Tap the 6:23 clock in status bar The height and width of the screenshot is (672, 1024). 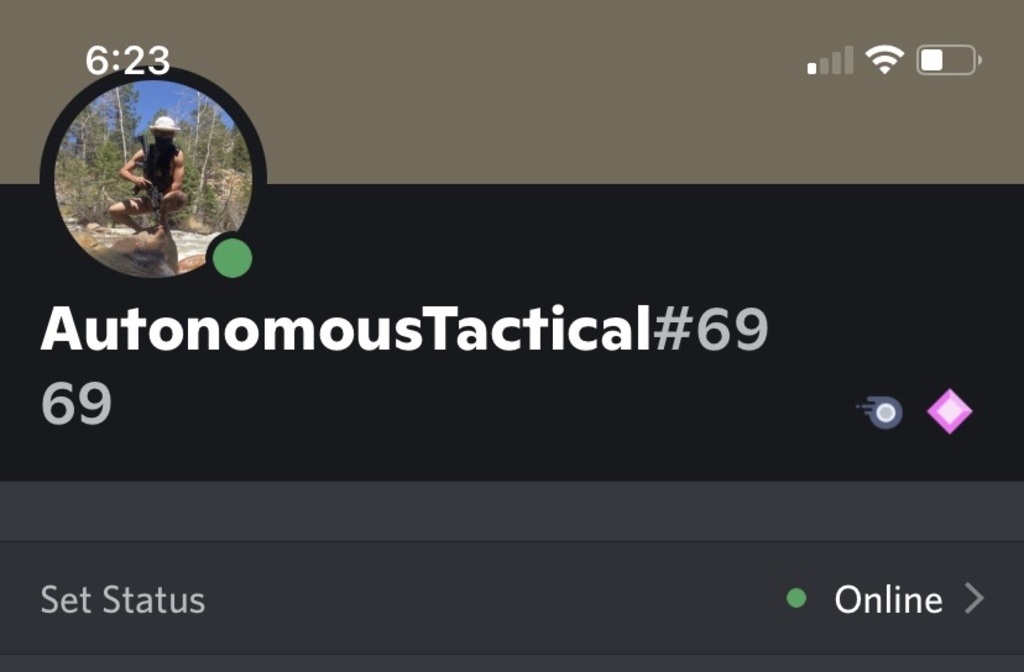click(127, 60)
